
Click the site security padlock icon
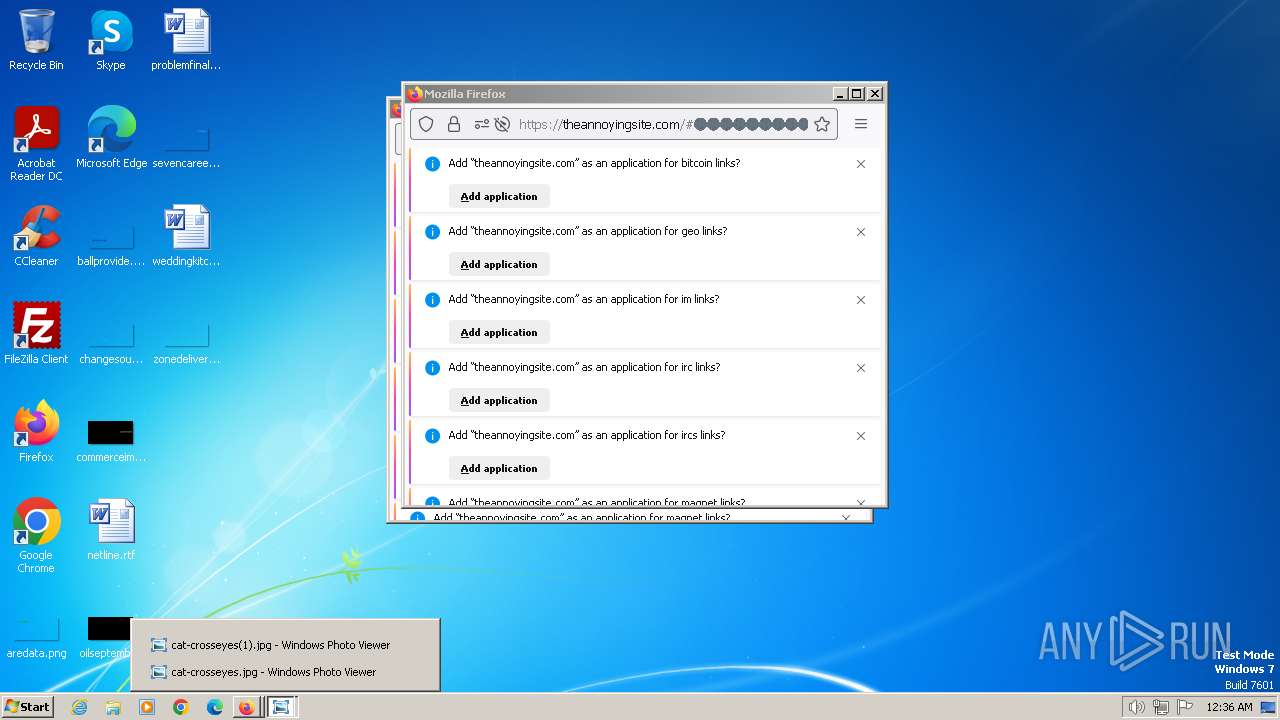(x=454, y=124)
